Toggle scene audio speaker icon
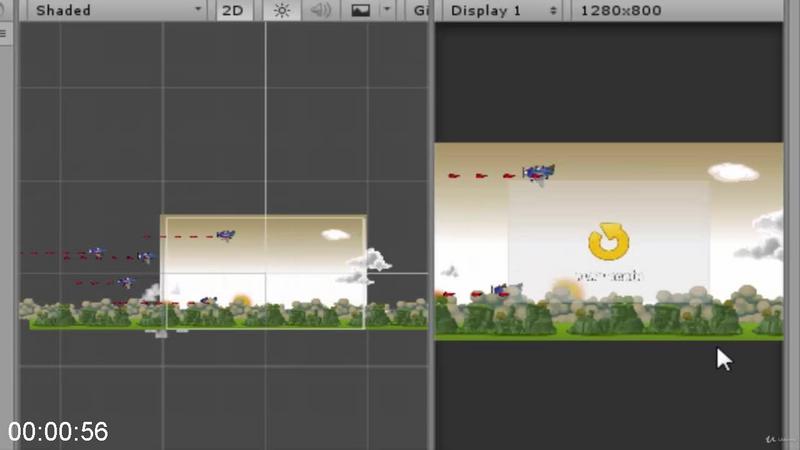 tap(321, 10)
